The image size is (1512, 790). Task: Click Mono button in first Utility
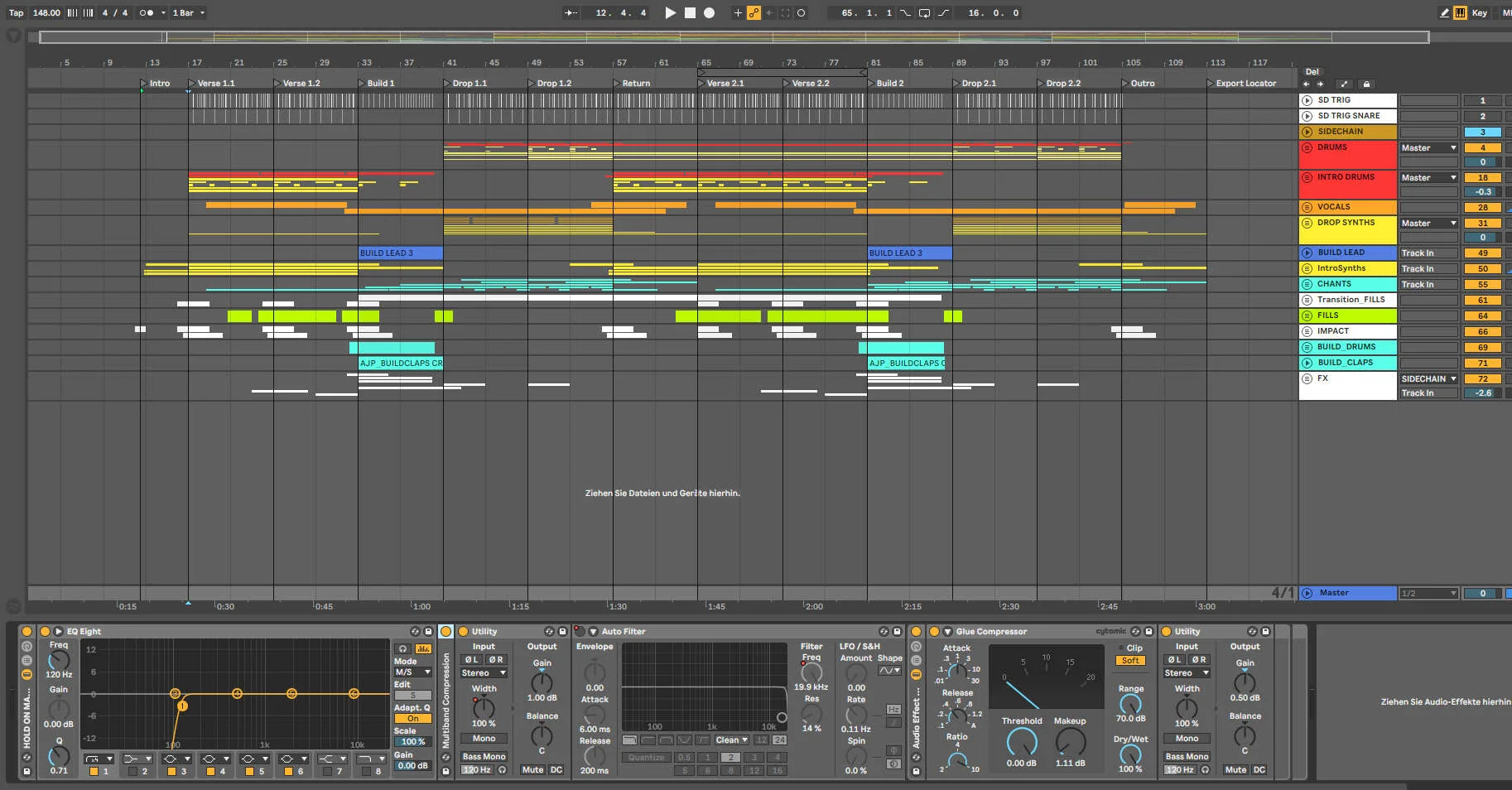tap(484, 739)
